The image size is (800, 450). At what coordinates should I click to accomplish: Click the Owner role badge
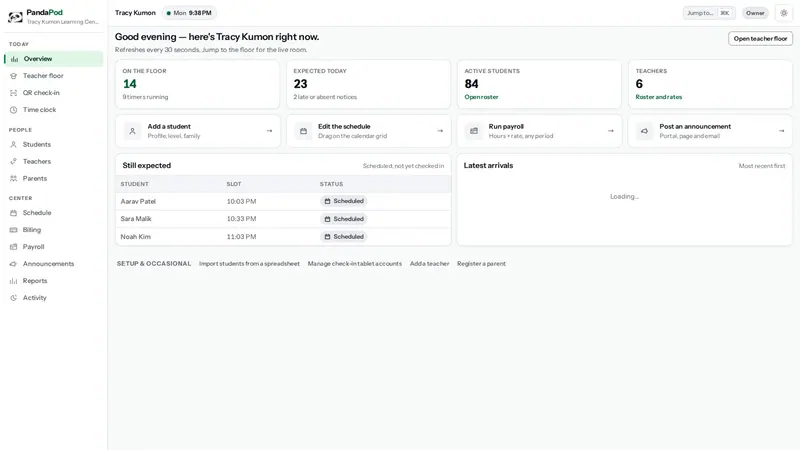click(x=755, y=13)
